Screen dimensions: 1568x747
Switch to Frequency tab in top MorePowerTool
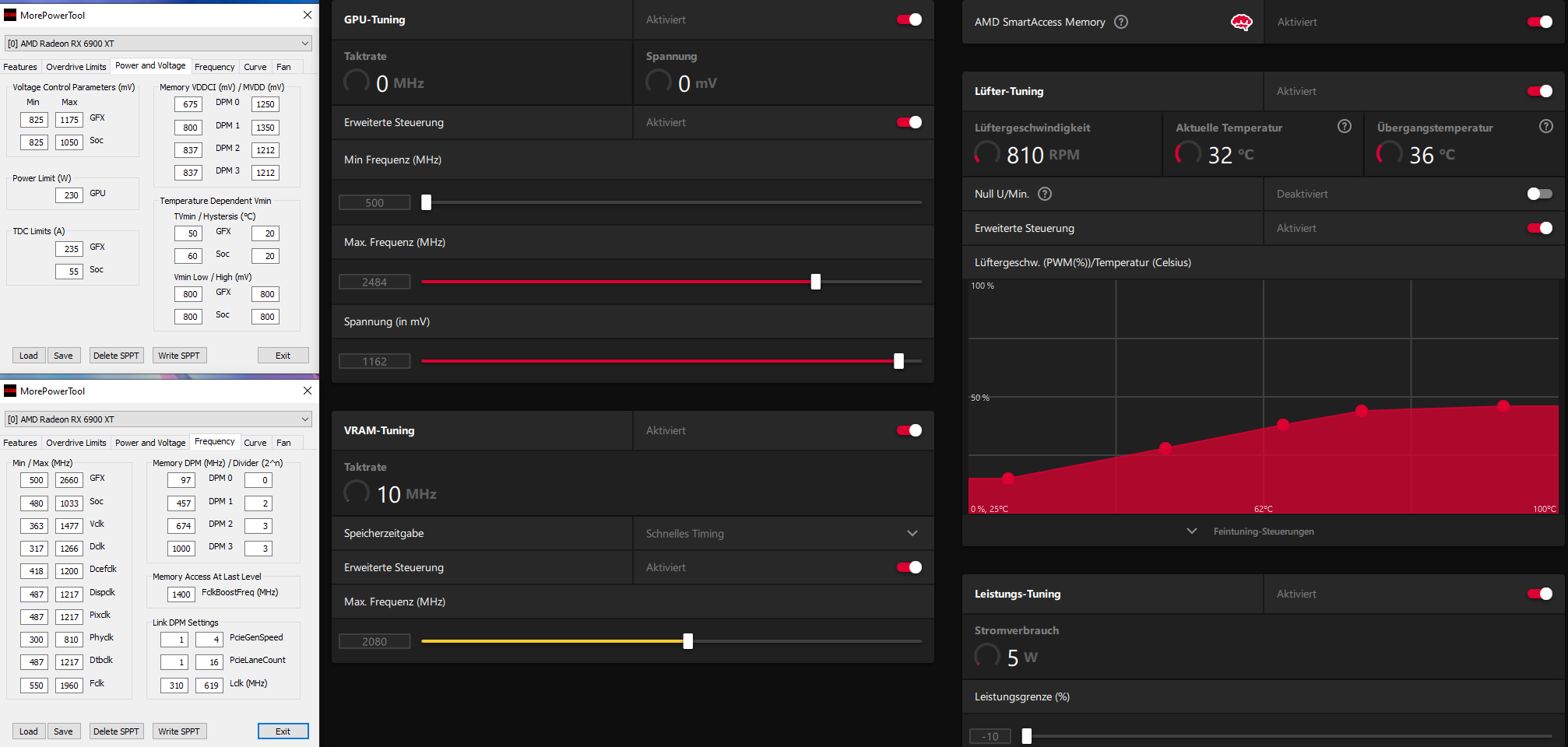pos(215,67)
